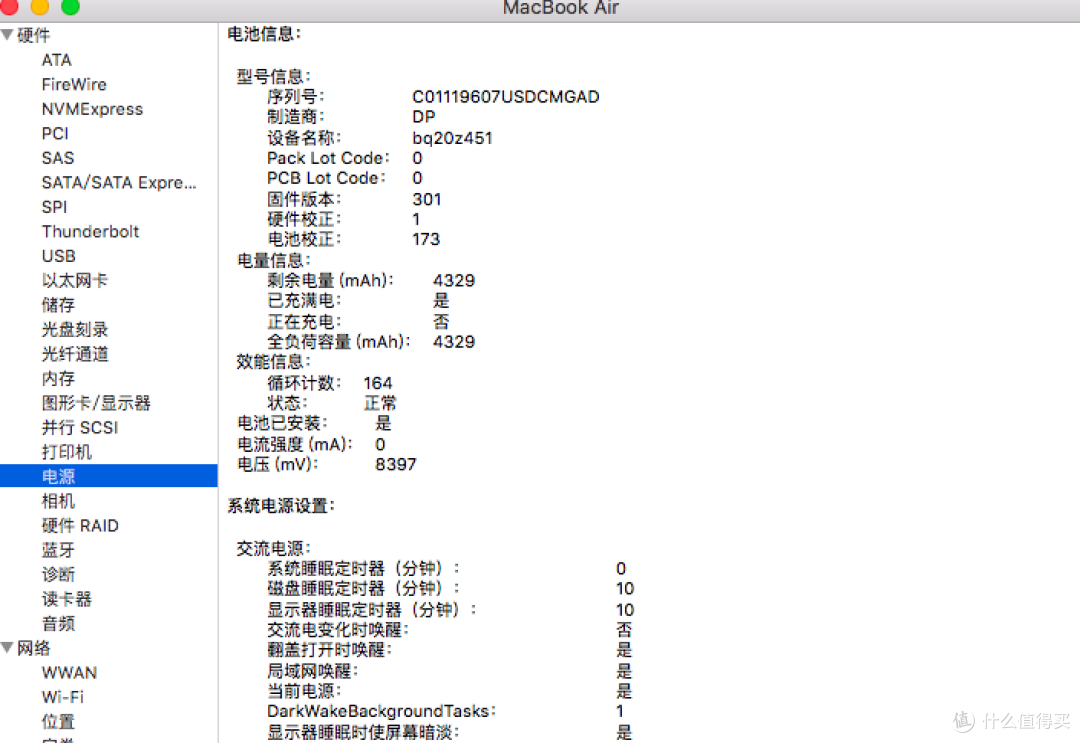Click the 全负荷容量 (mAh) value 4329
1080x743 pixels.
pyautogui.click(x=453, y=342)
